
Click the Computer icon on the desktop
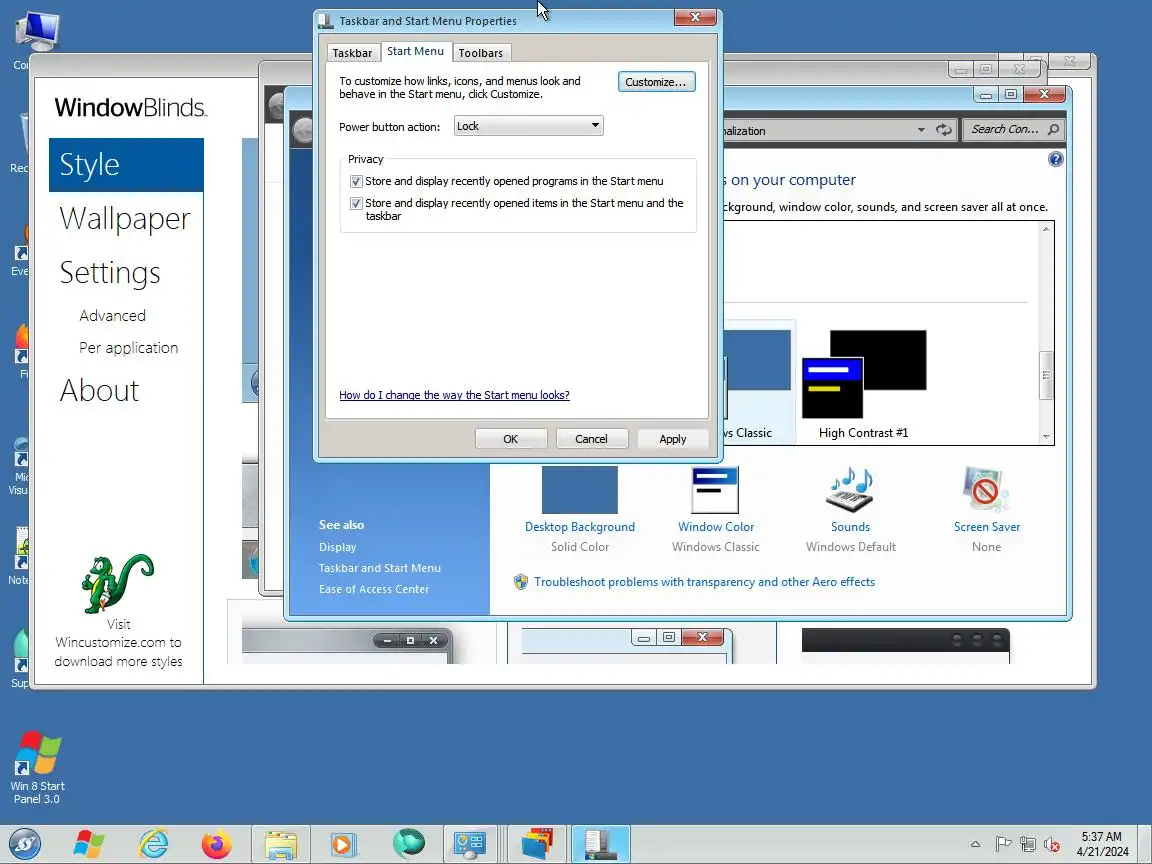37,32
